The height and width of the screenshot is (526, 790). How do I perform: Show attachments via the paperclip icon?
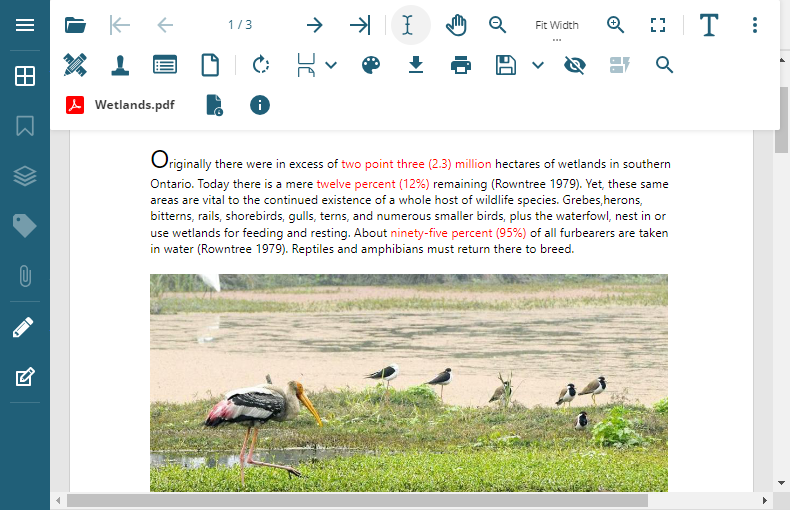click(x=25, y=276)
